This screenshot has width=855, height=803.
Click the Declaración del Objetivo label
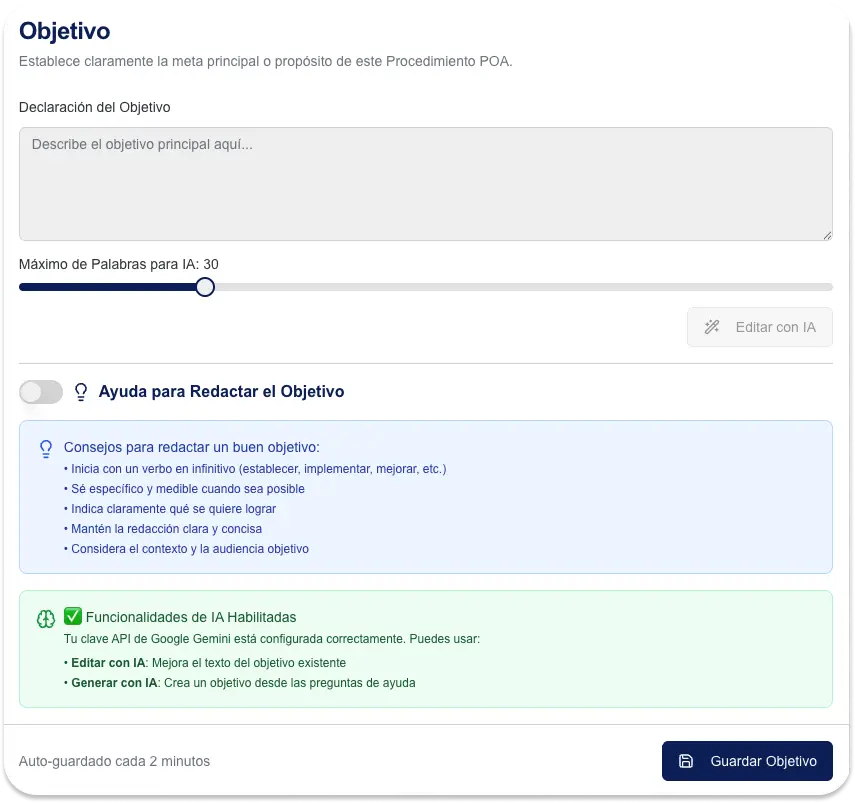click(x=95, y=107)
